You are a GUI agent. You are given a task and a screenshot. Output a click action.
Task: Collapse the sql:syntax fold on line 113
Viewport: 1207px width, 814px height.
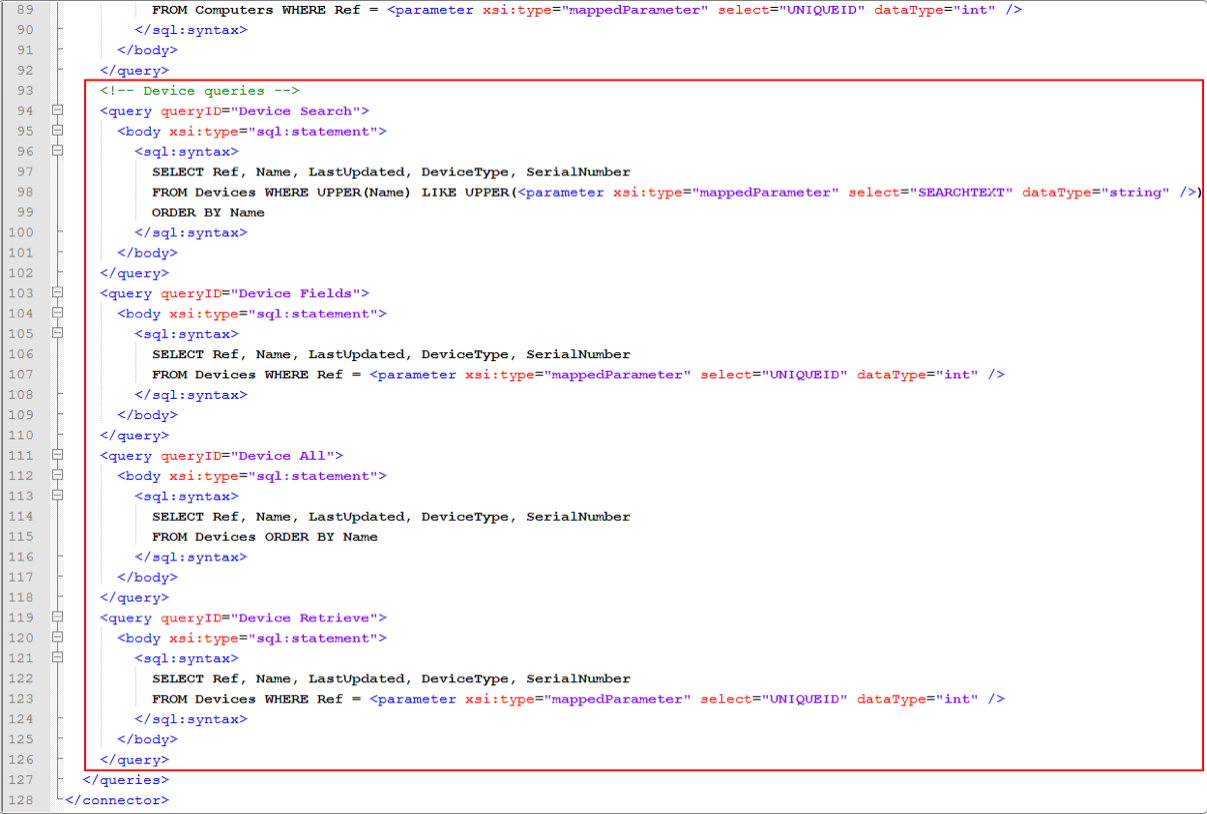58,496
